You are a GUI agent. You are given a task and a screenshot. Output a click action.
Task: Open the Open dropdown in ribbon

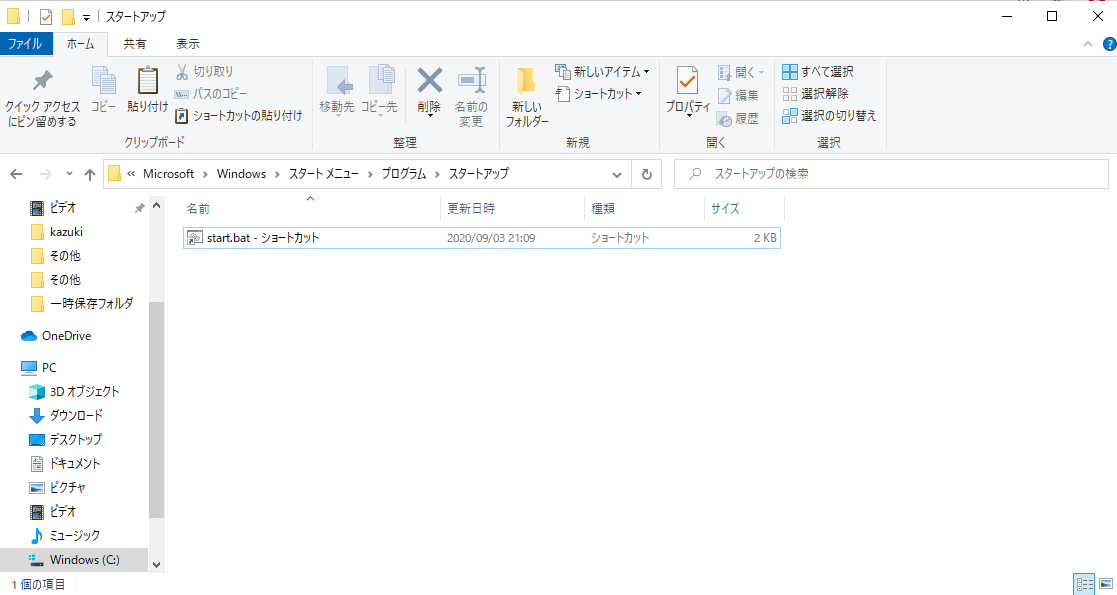pos(741,72)
